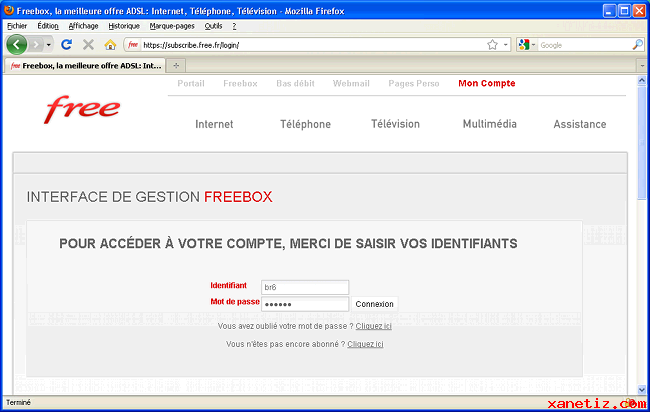Viewport: 650px width, 412px height.
Task: Open the search engine chooser dropdown arrow
Action: [534, 45]
